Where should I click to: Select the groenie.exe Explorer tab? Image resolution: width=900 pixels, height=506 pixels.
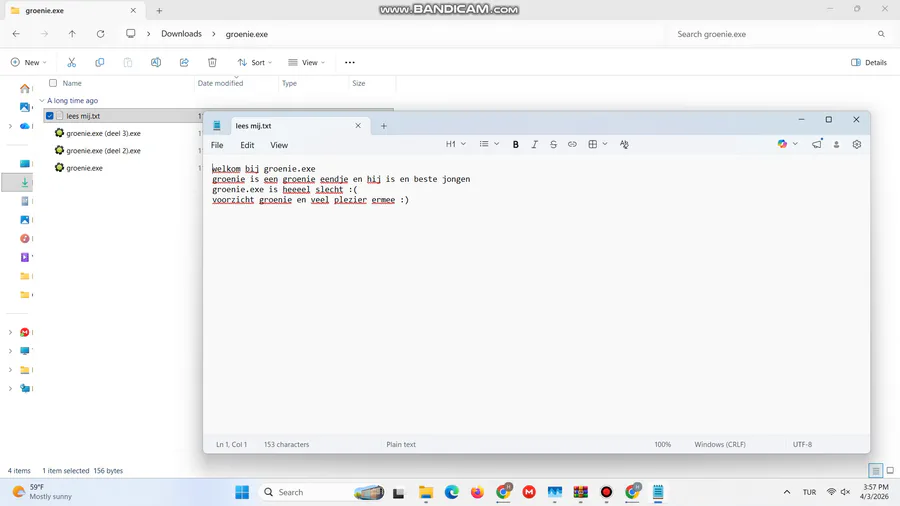click(73, 10)
